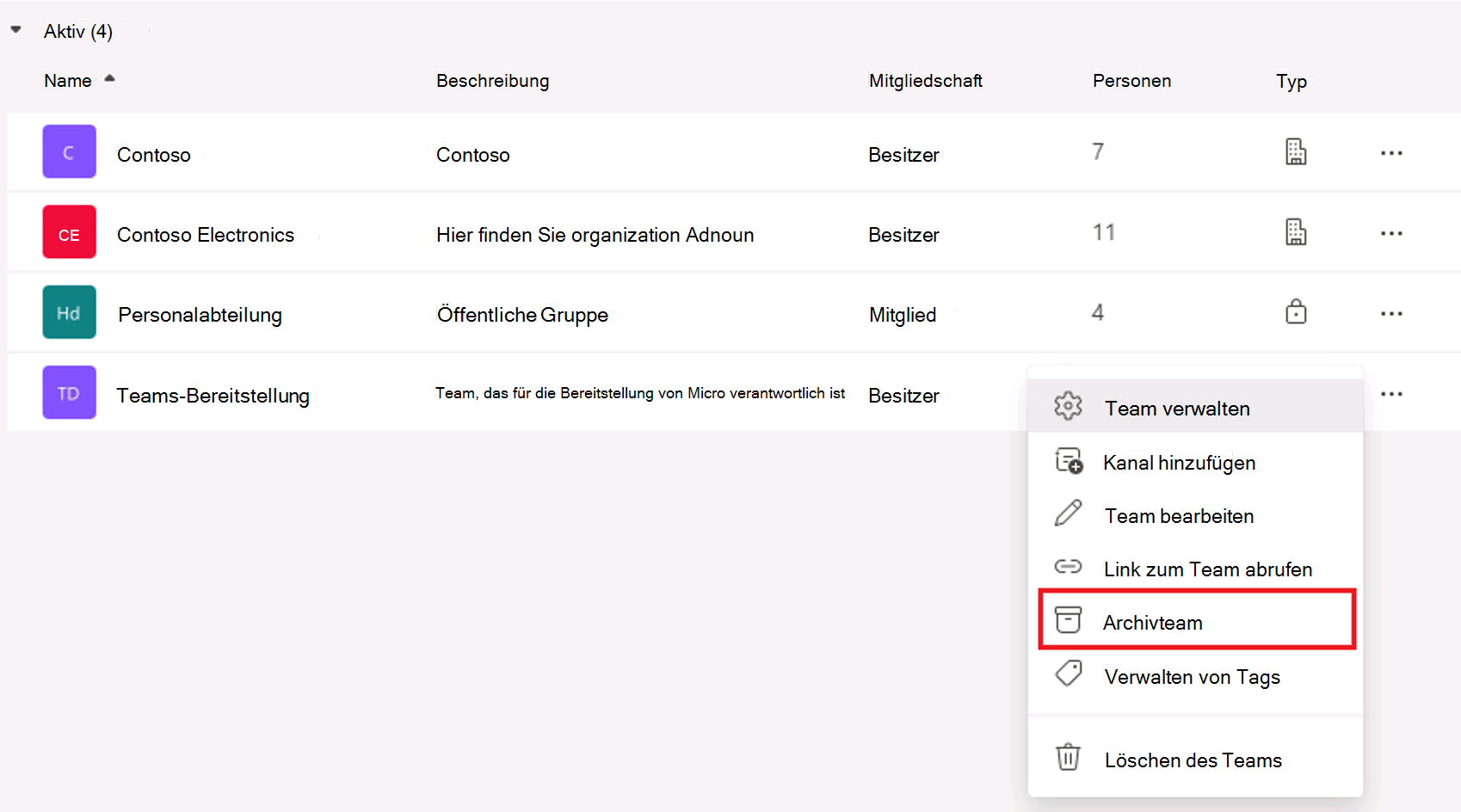This screenshot has width=1461, height=812.
Task: Click the Teams-Bereitstellung description text
Action: [x=640, y=393]
